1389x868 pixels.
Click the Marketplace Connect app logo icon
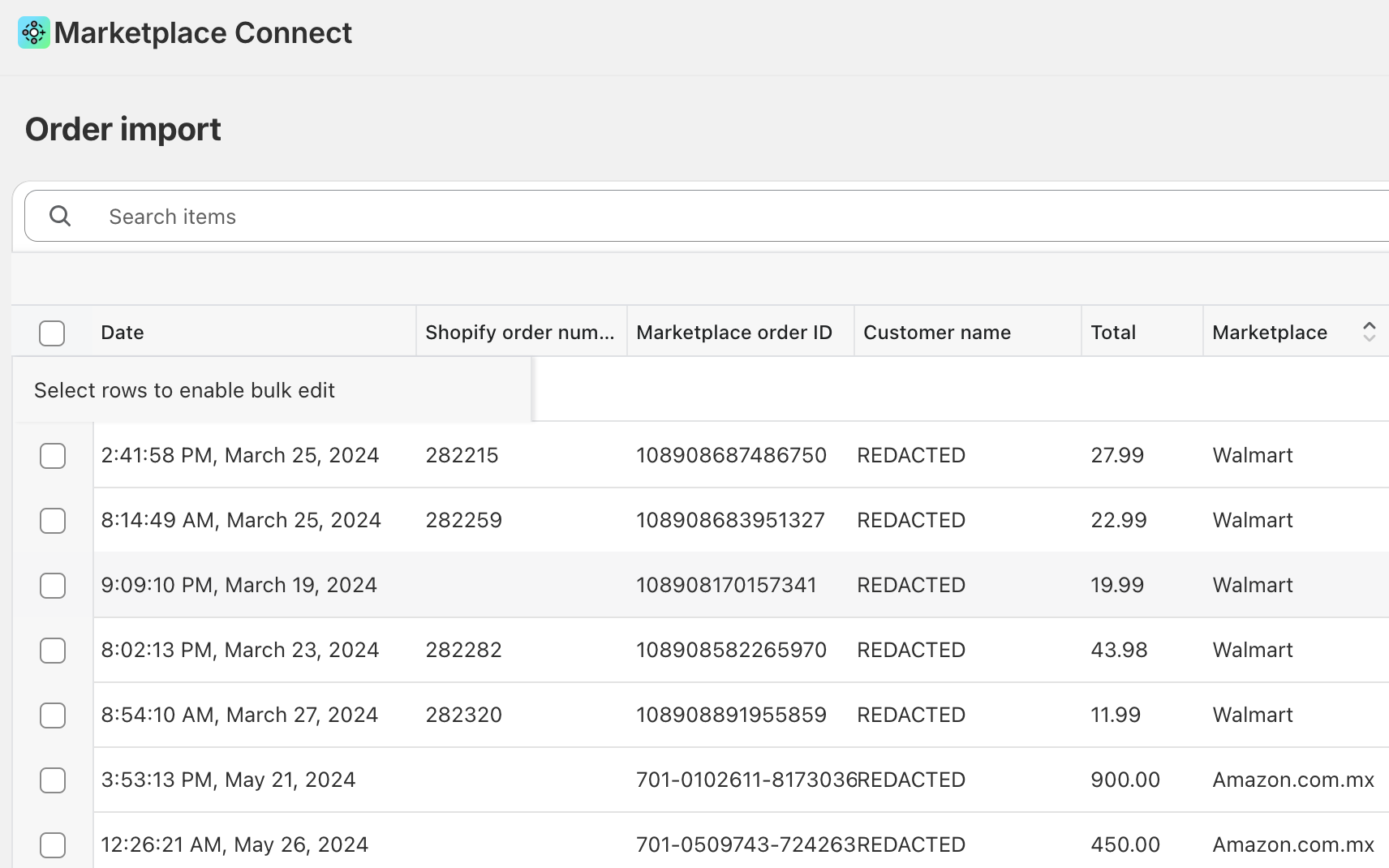(x=33, y=33)
